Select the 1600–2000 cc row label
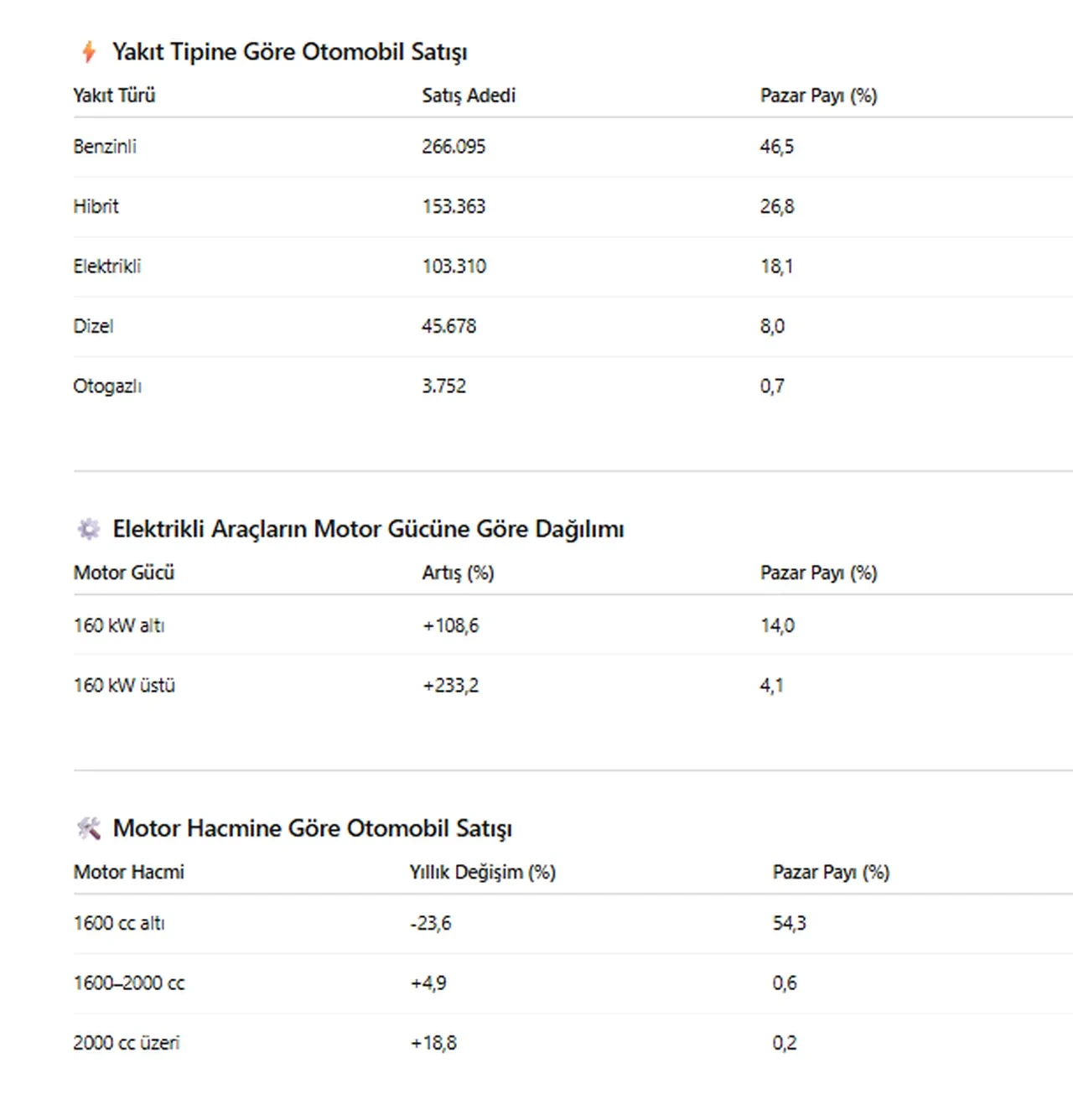1073x1120 pixels. point(129,983)
